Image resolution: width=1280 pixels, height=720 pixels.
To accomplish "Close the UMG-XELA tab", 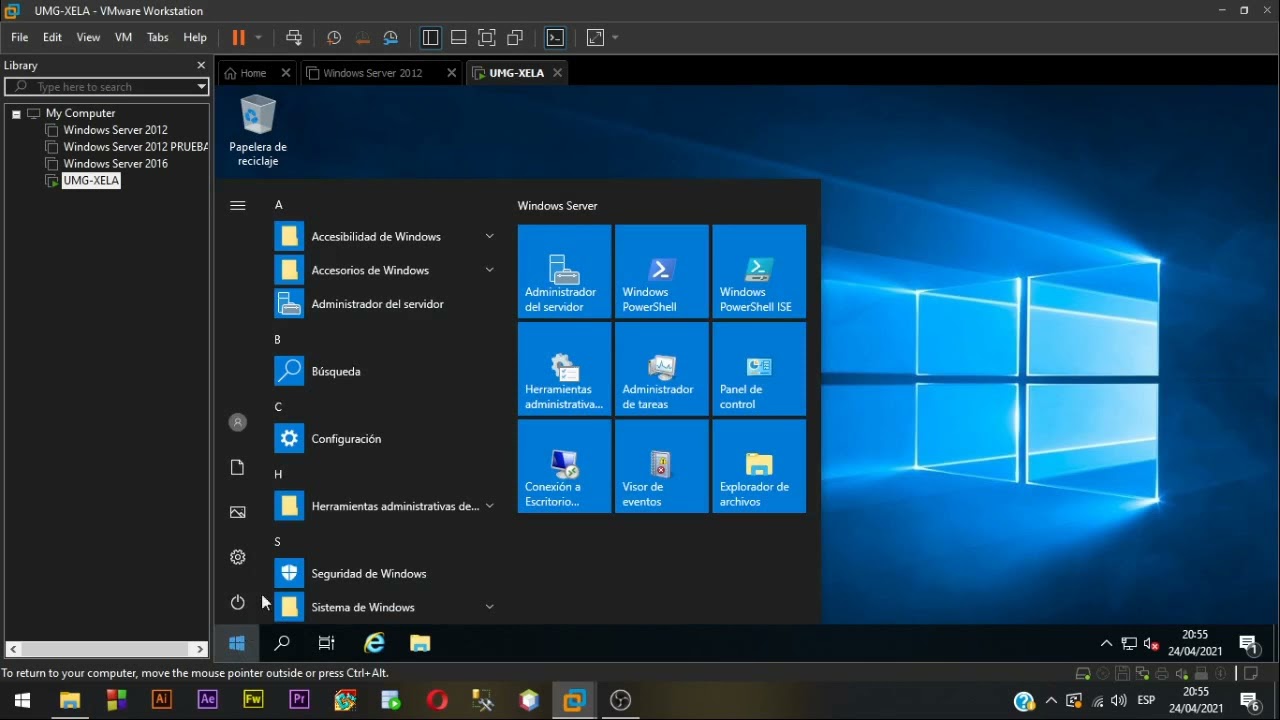I will (x=557, y=73).
